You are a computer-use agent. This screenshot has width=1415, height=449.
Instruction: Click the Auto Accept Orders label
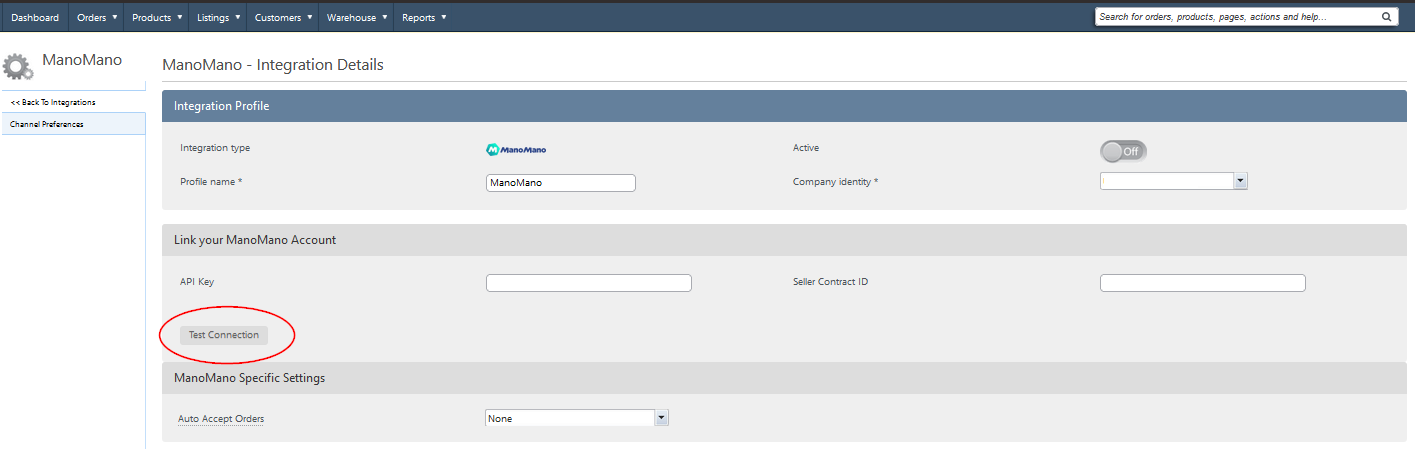[221, 418]
